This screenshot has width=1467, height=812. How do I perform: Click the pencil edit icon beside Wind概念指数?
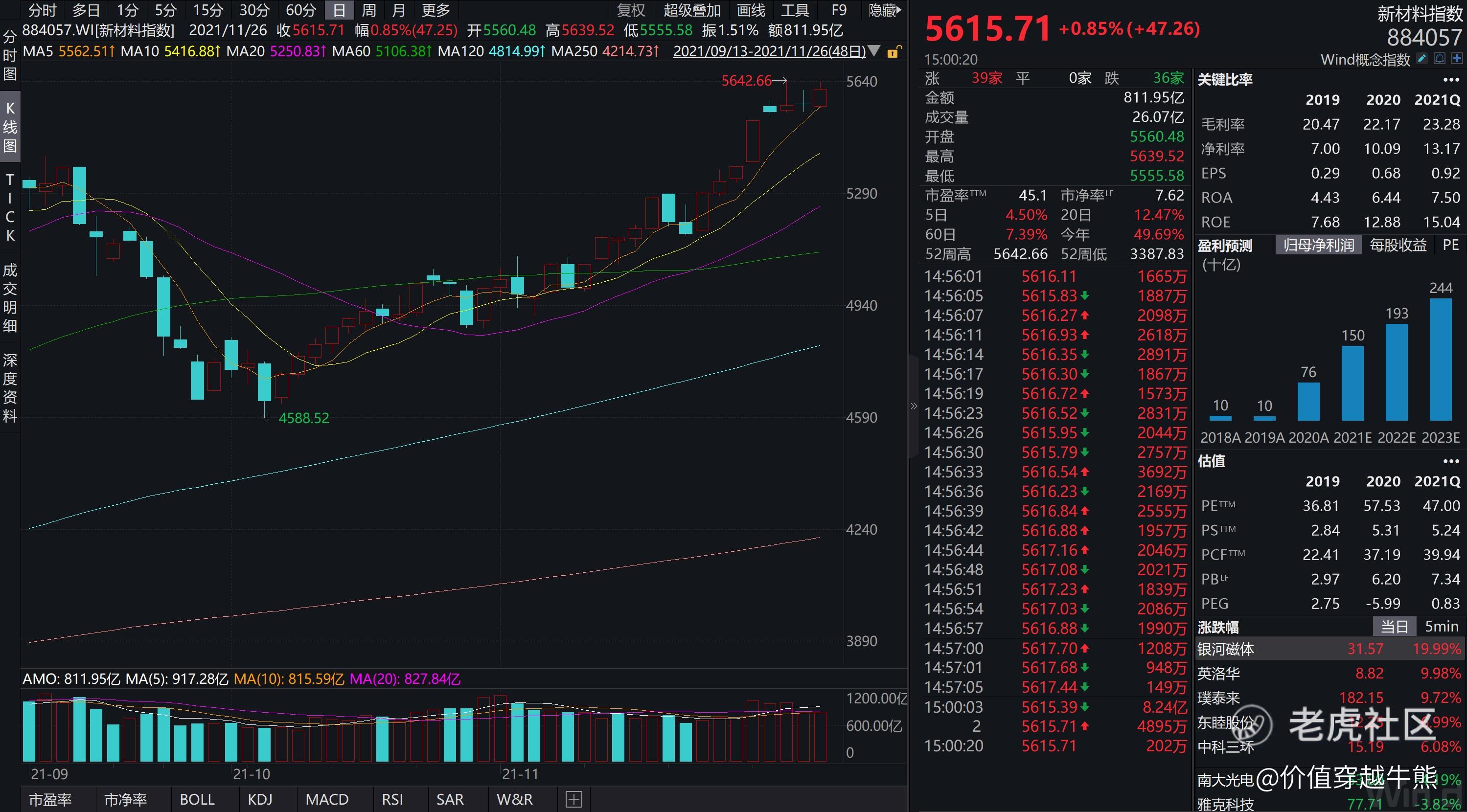click(1422, 59)
